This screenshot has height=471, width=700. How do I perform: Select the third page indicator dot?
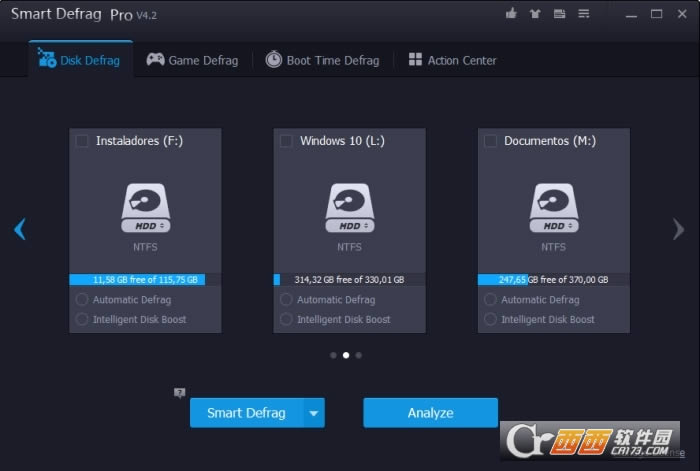tap(358, 355)
